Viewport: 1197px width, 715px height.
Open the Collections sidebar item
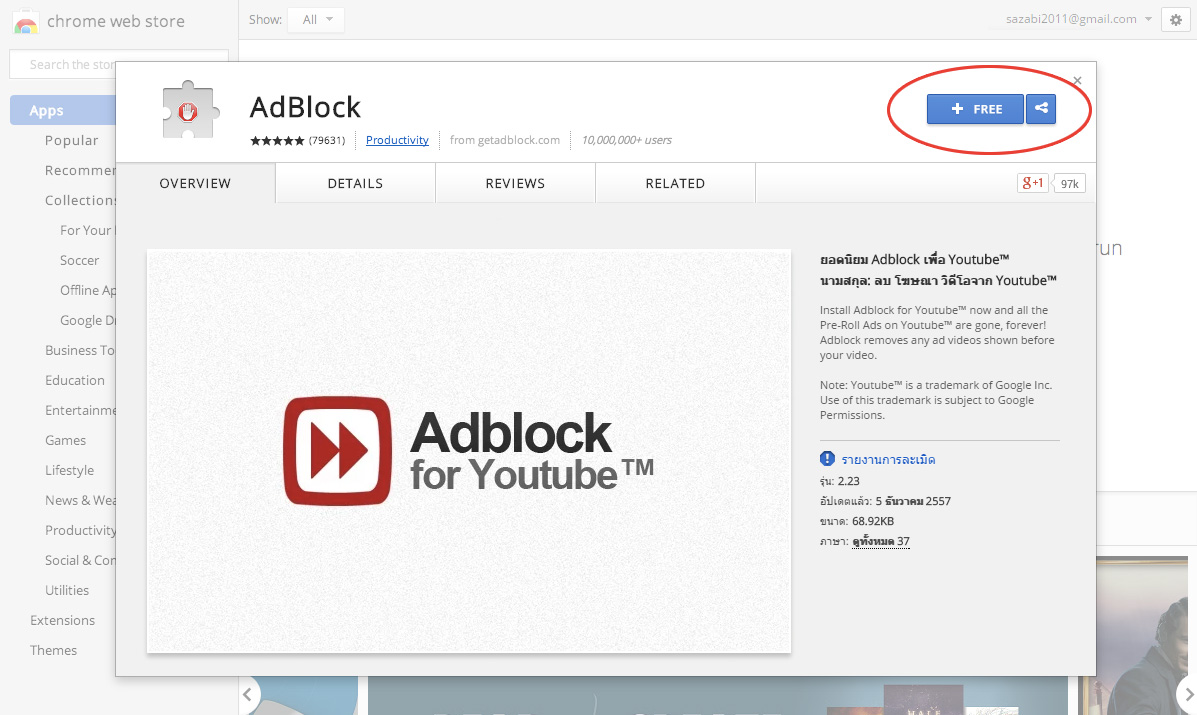pyautogui.click(x=79, y=200)
